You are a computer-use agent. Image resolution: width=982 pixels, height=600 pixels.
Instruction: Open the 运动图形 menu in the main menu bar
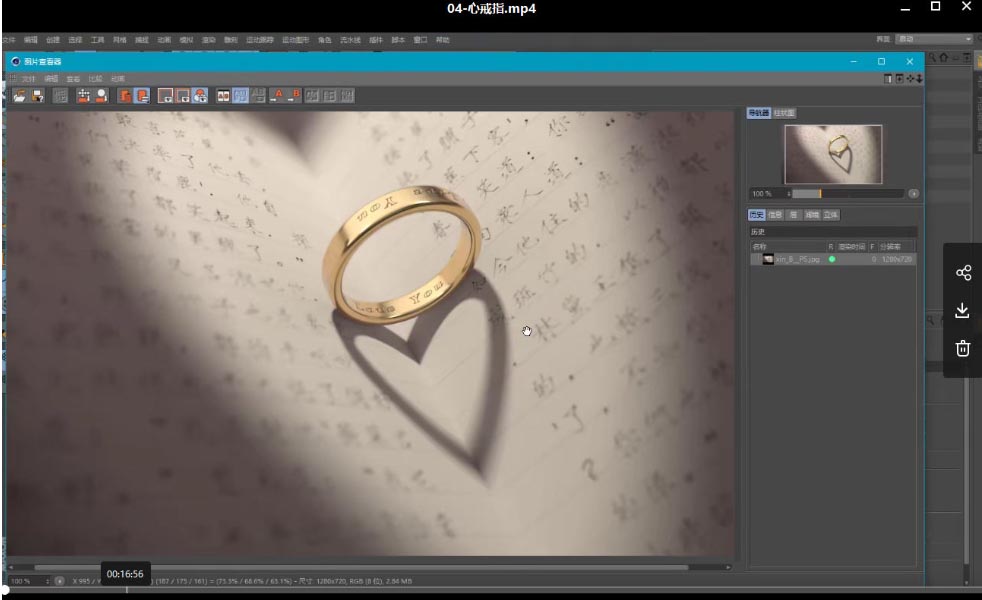click(x=296, y=39)
